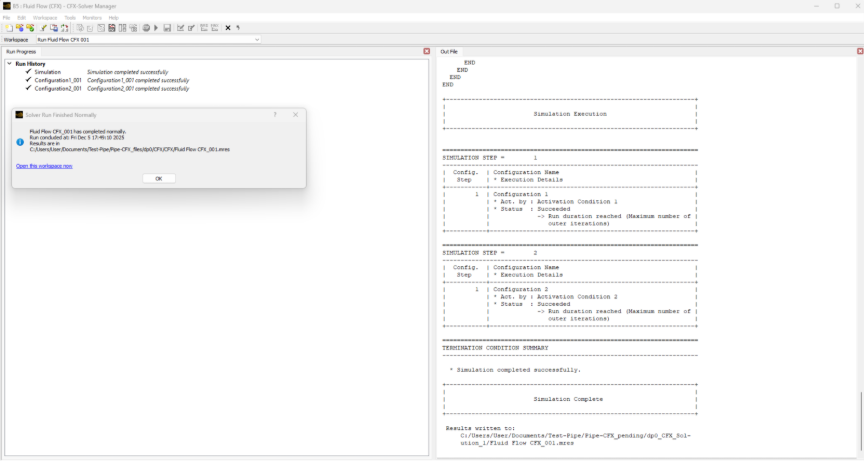
Task: Click OK in the Solver Run dialog
Action: pos(158,178)
